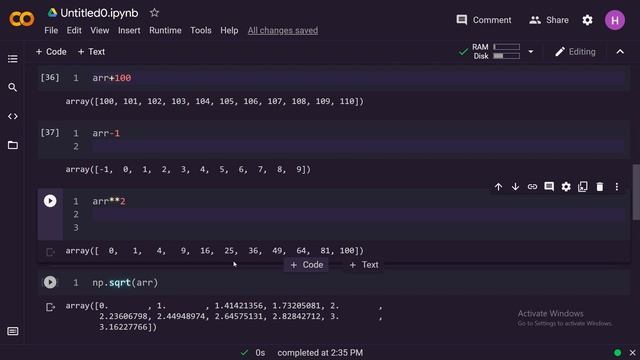Click into the arr+100 code line
This screenshot has width=640, height=360.
pos(359,78)
